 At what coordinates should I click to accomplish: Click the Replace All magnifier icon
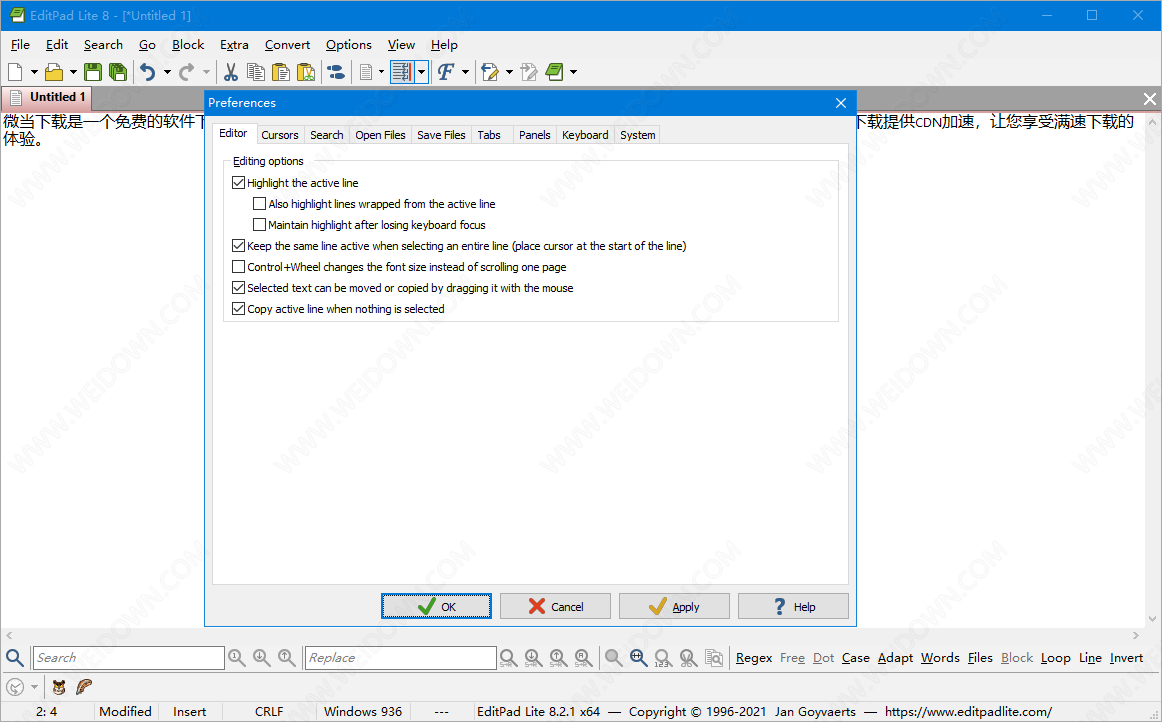[583, 658]
